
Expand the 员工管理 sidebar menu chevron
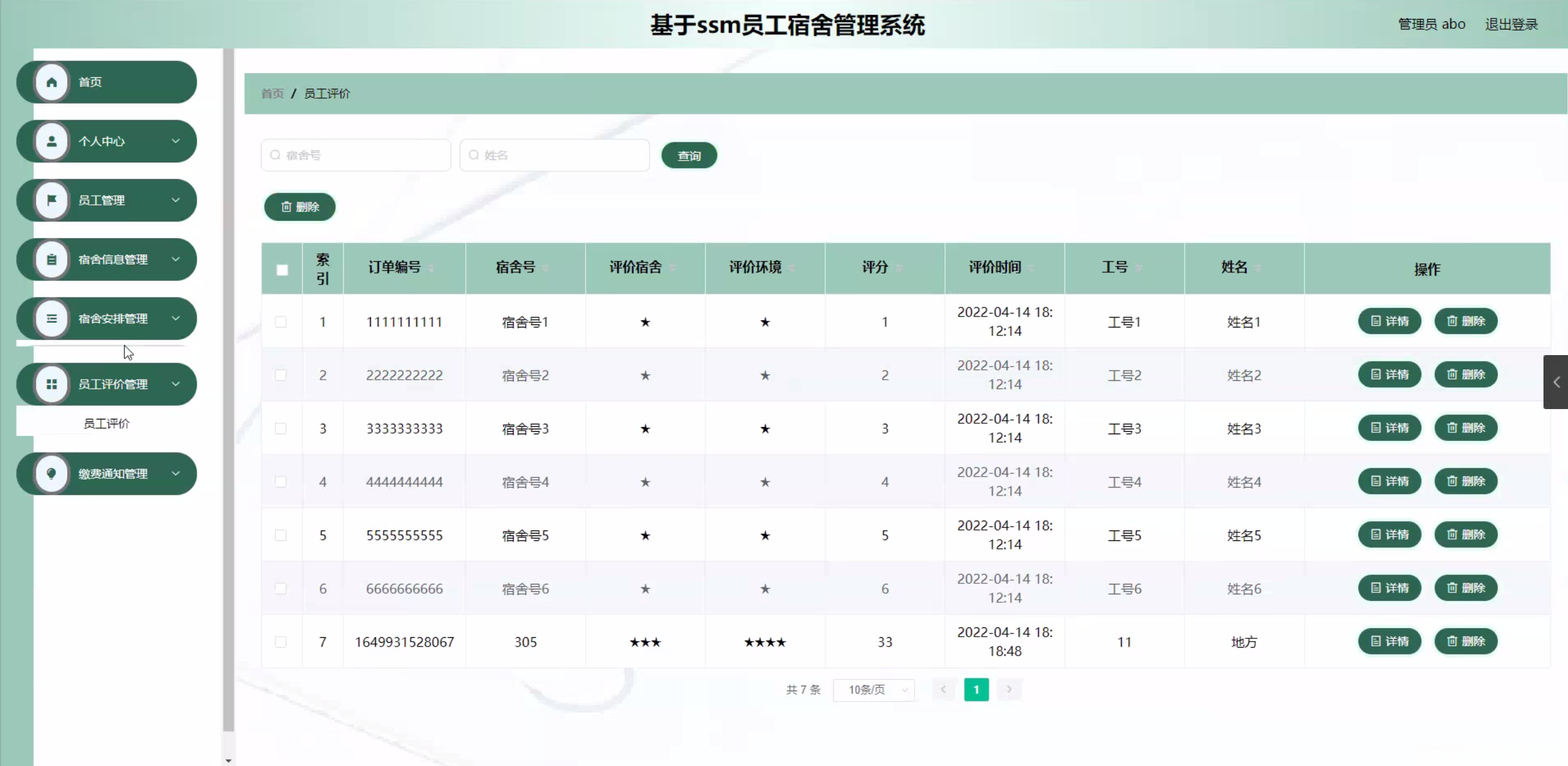(x=177, y=200)
